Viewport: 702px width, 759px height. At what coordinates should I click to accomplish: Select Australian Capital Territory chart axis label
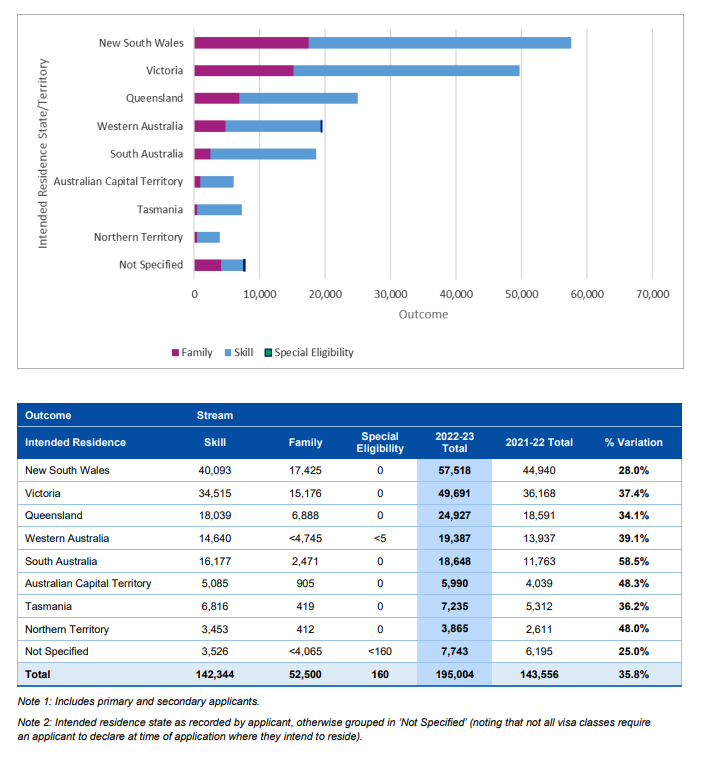118,182
